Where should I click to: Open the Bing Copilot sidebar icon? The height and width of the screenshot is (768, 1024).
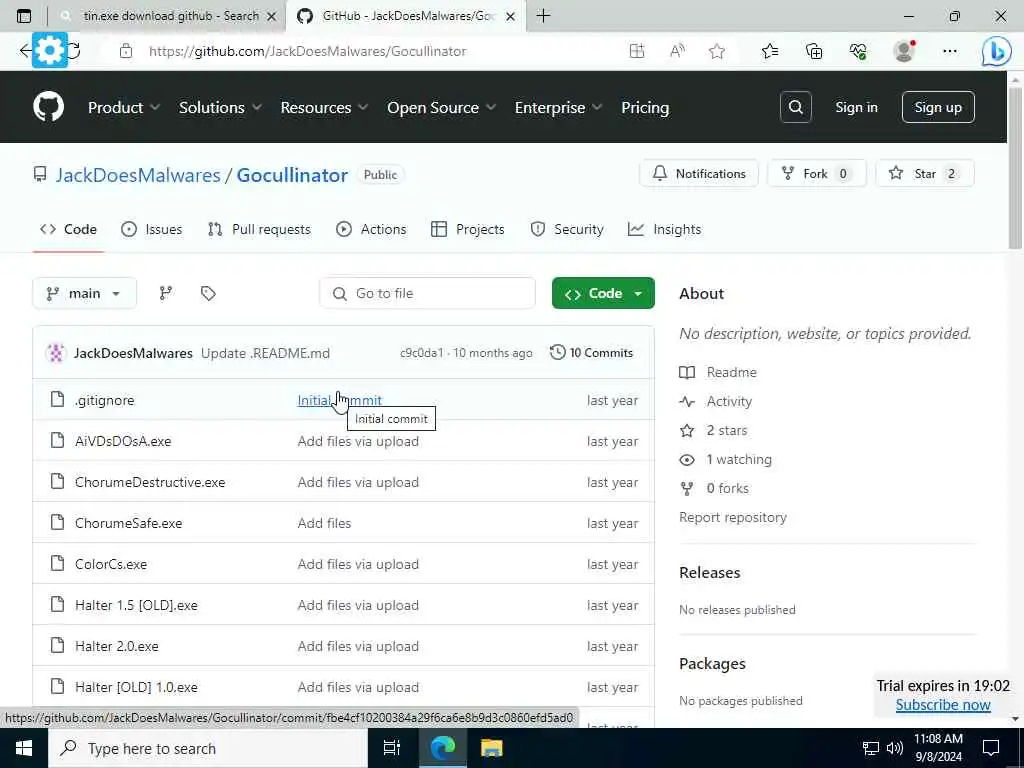click(x=997, y=51)
